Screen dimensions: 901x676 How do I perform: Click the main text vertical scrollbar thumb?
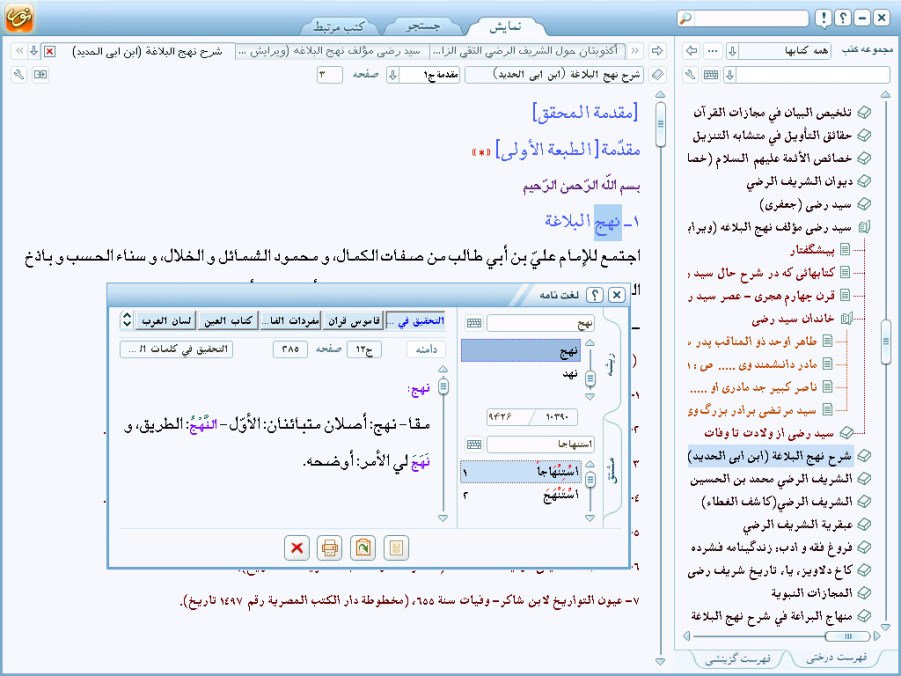coord(660,124)
